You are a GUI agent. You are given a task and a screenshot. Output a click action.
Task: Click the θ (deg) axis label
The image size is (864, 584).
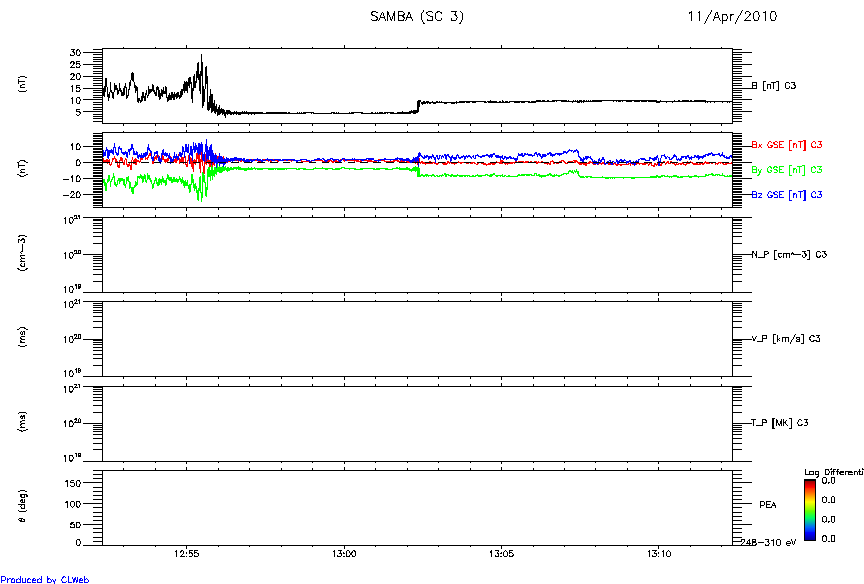(23, 506)
